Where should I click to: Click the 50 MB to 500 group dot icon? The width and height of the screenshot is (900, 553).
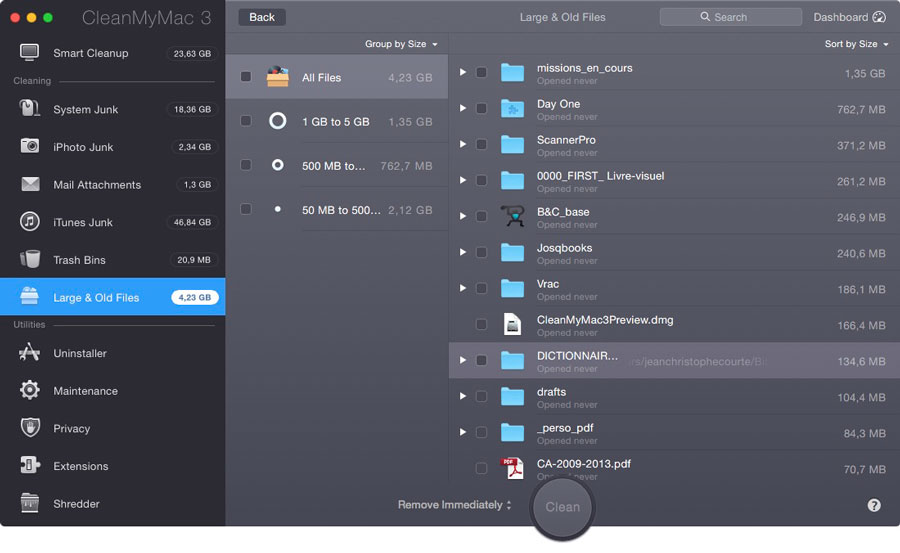click(x=278, y=209)
